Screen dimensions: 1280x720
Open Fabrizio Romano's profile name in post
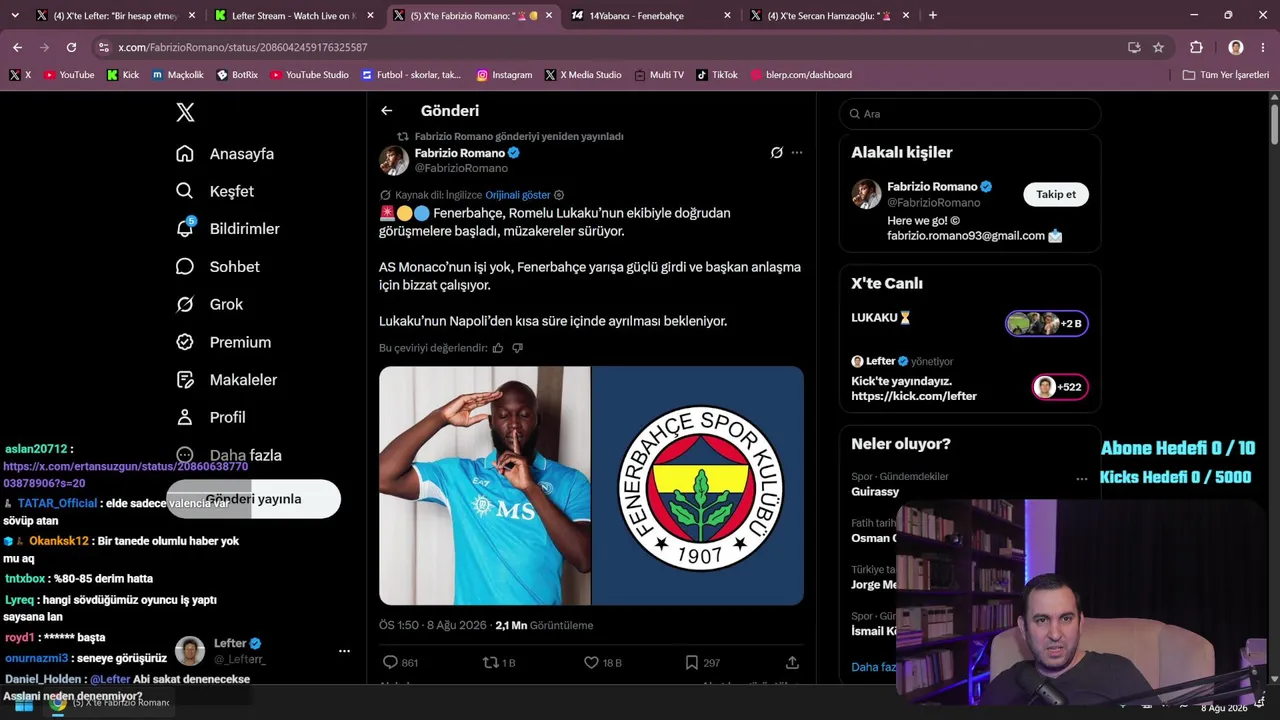[x=460, y=153]
